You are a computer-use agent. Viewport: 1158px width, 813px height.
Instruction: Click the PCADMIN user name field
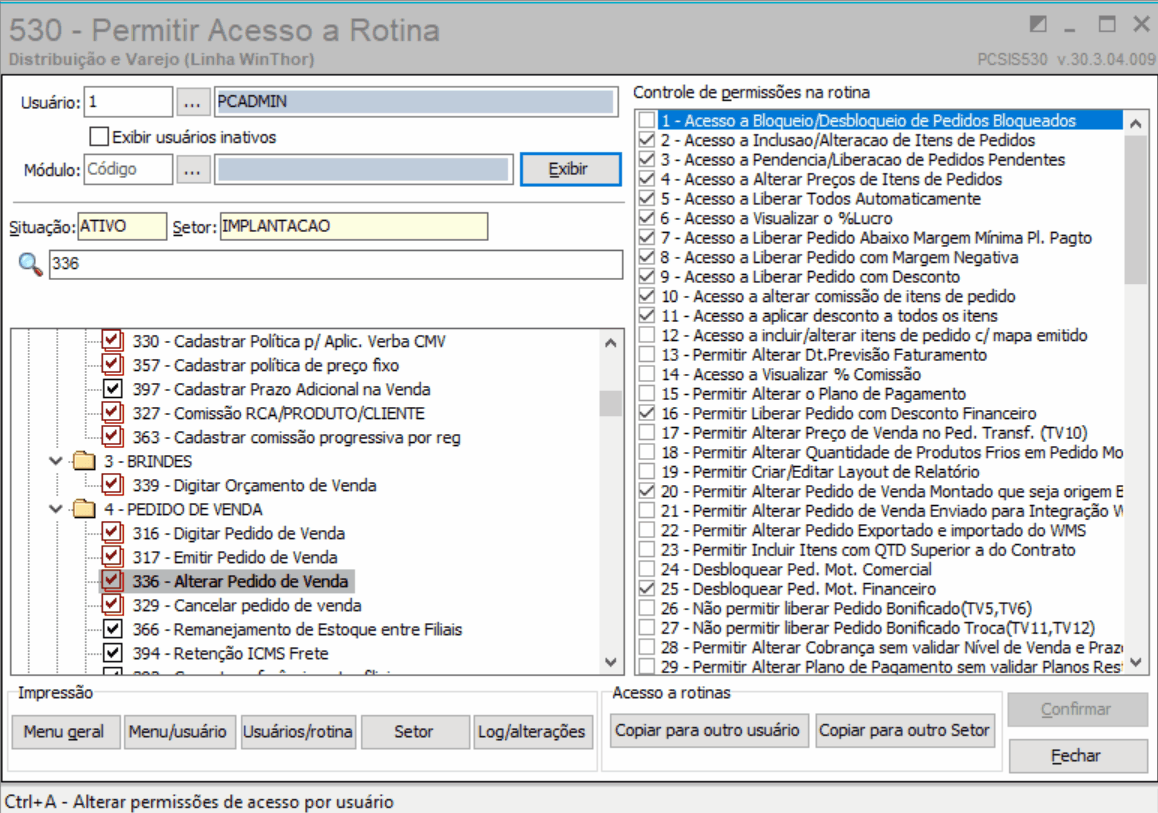click(416, 102)
